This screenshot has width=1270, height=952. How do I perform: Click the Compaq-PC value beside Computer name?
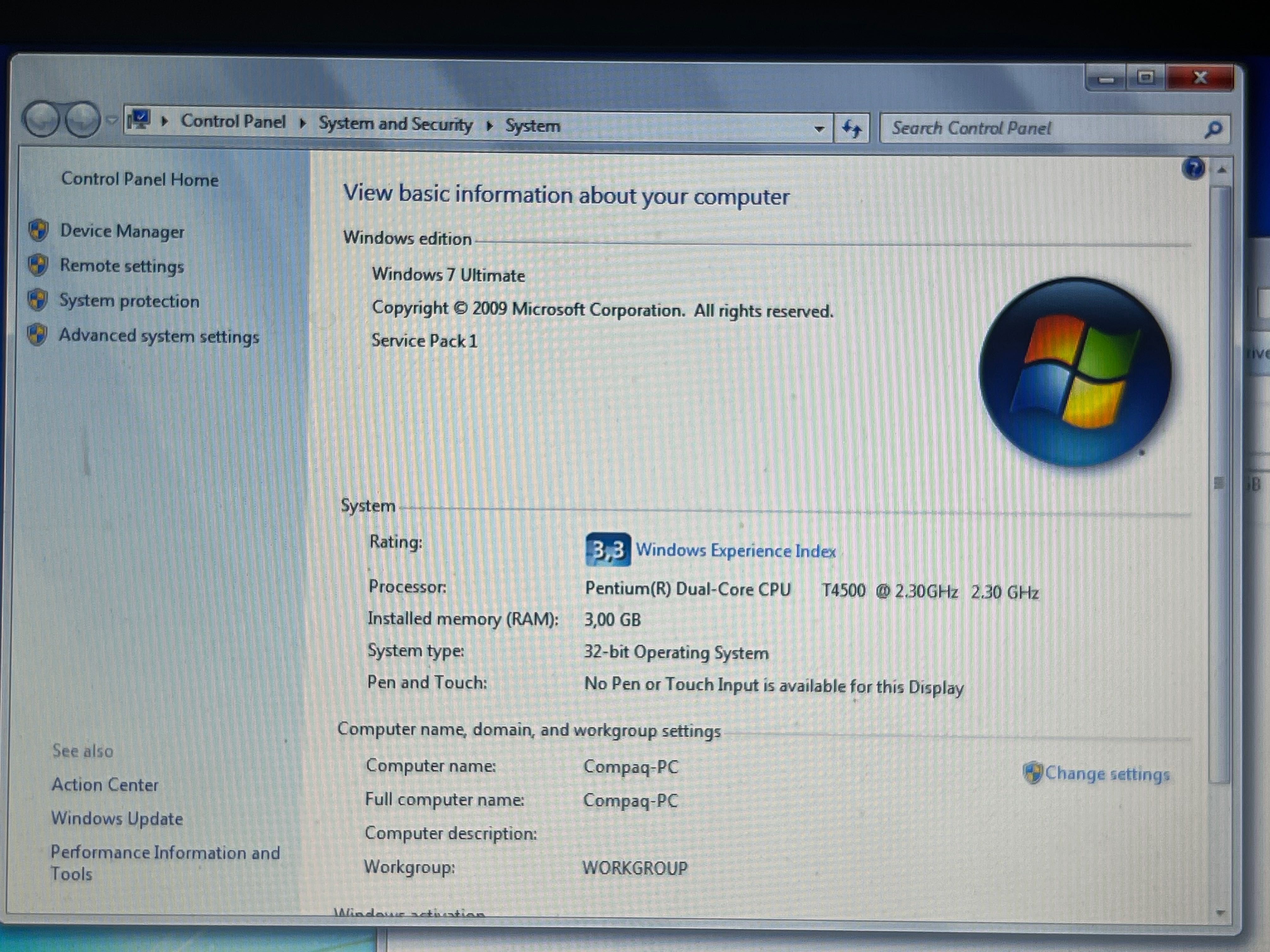[631, 767]
